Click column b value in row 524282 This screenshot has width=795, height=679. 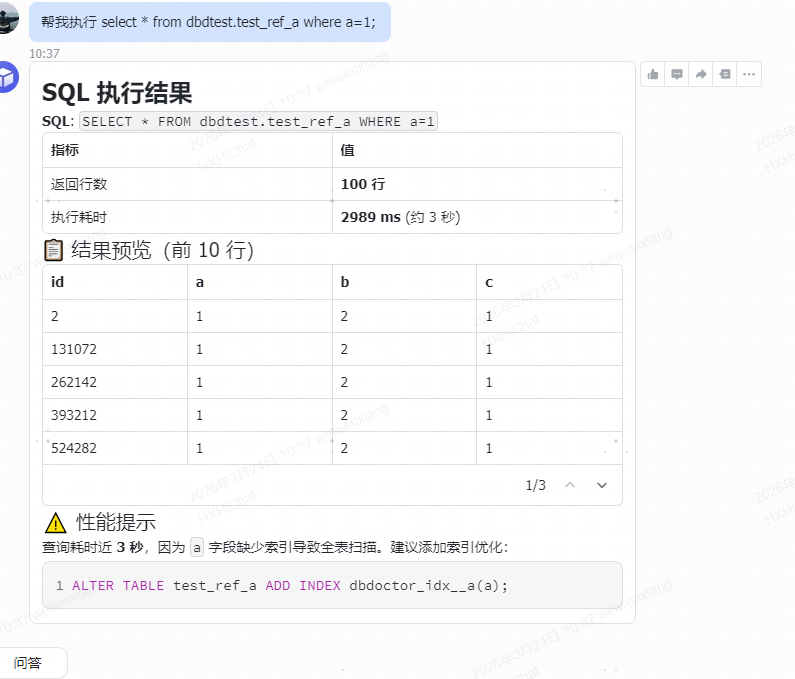pyautogui.click(x=344, y=448)
